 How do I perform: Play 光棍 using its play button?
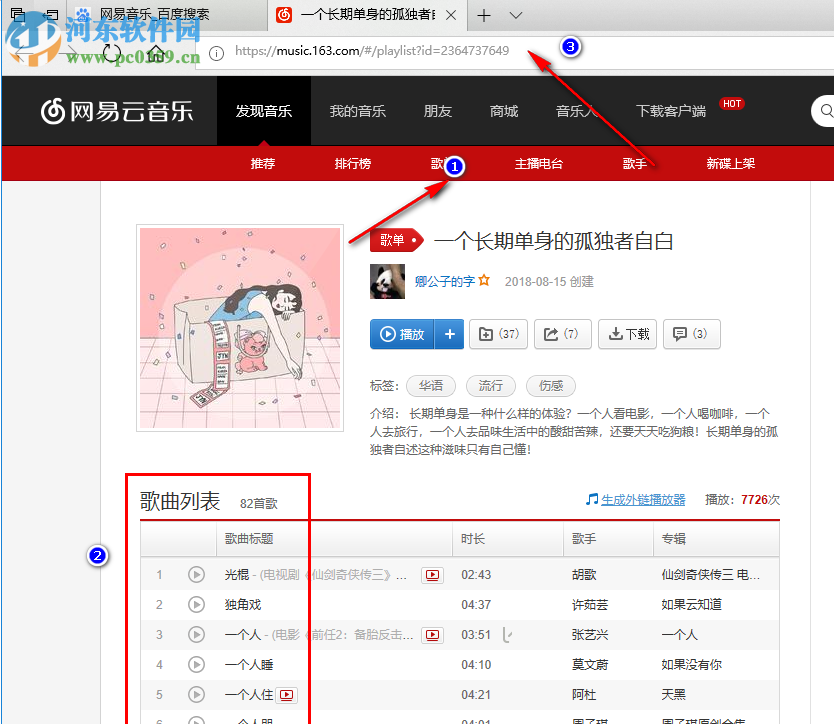pos(196,575)
